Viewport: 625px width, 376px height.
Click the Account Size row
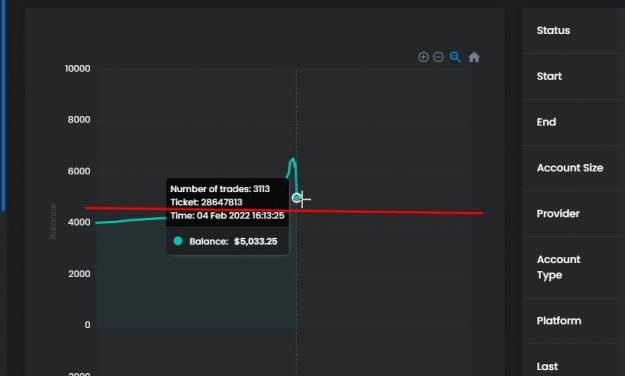(x=573, y=168)
